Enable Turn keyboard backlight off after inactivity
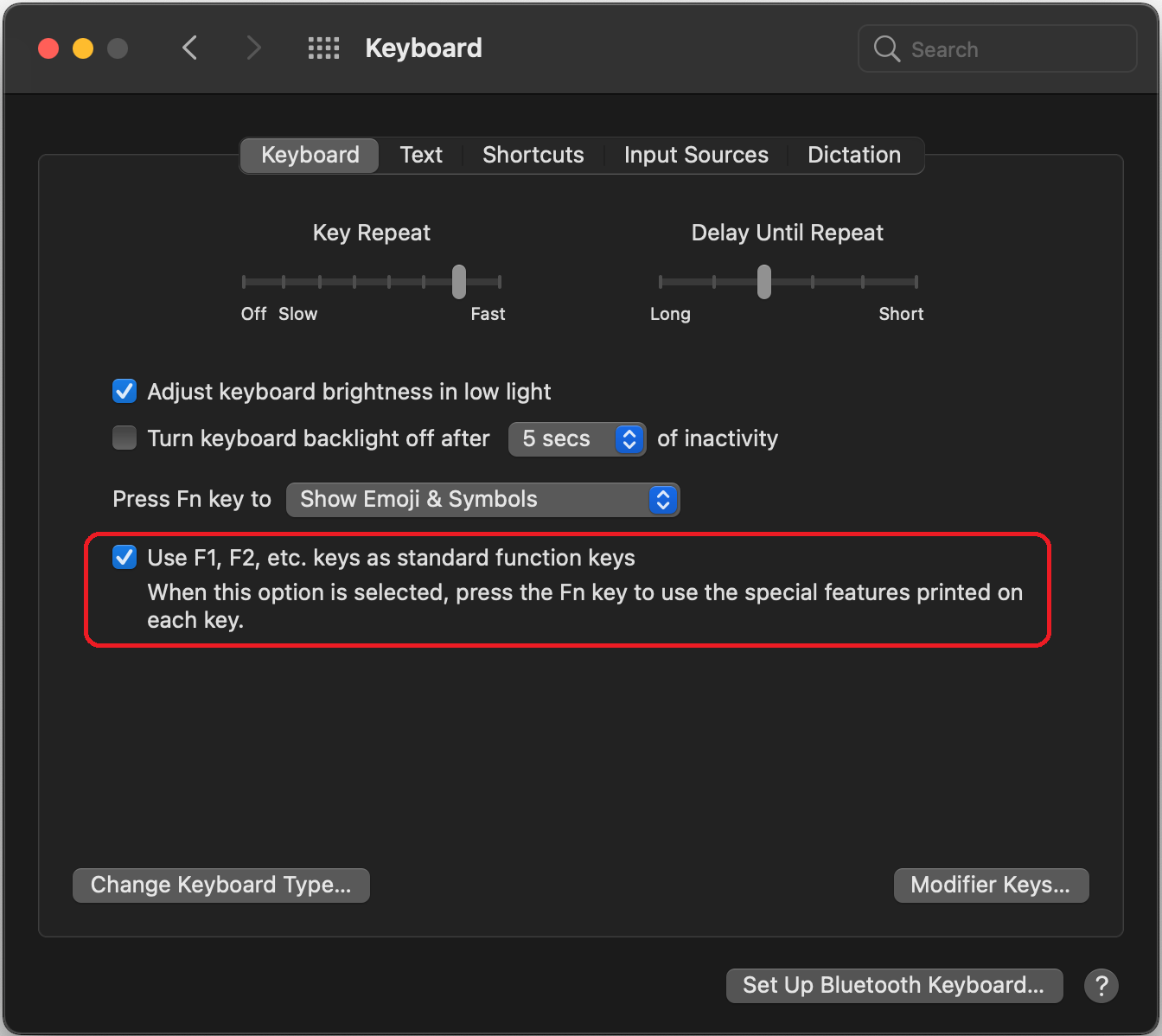1162x1036 pixels. pos(124,438)
